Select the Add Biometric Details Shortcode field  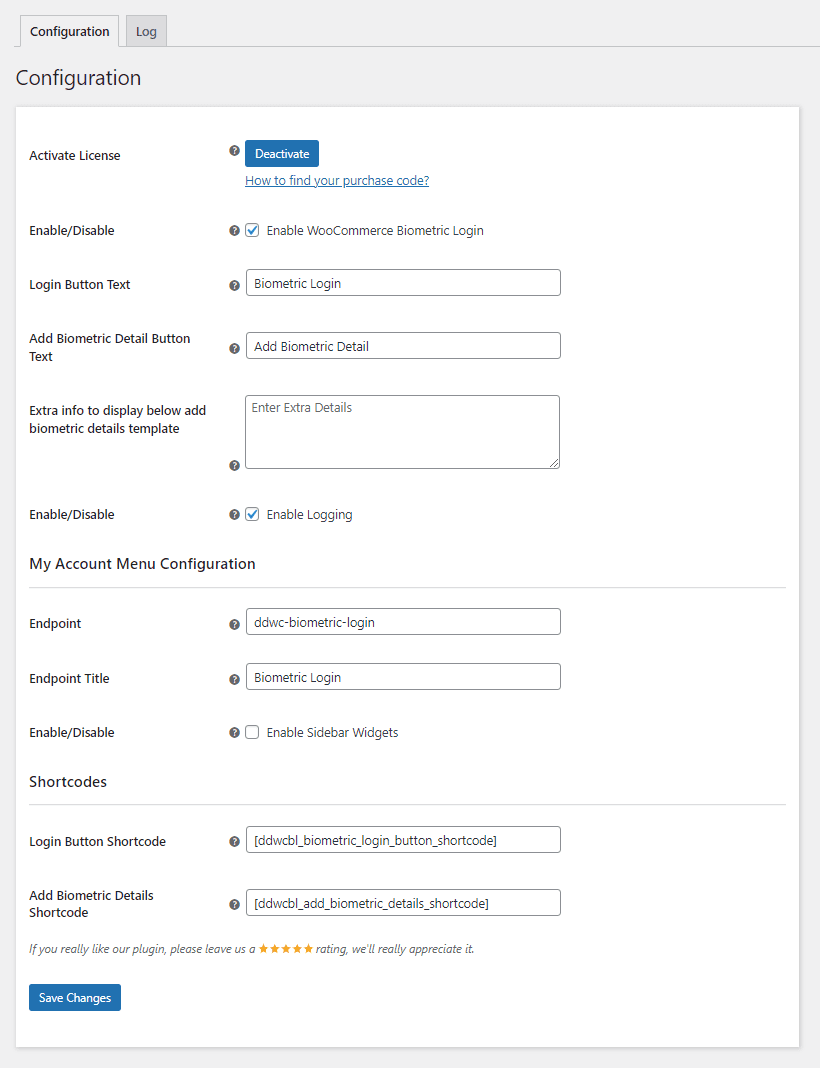click(403, 903)
